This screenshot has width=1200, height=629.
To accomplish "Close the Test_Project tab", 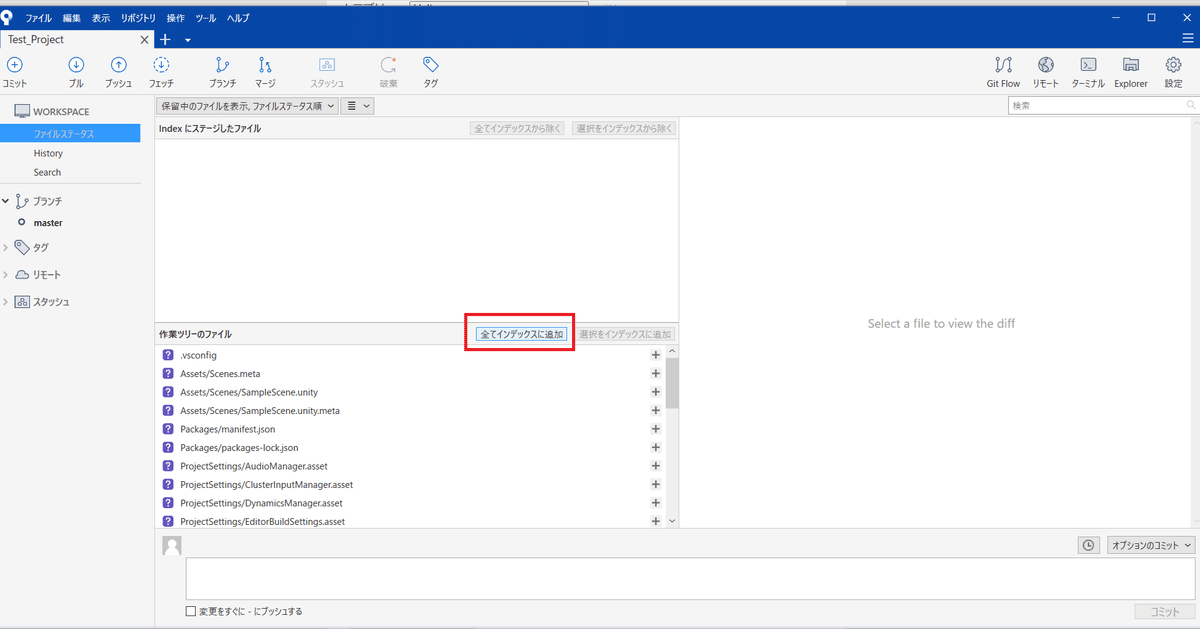I will click(x=145, y=40).
